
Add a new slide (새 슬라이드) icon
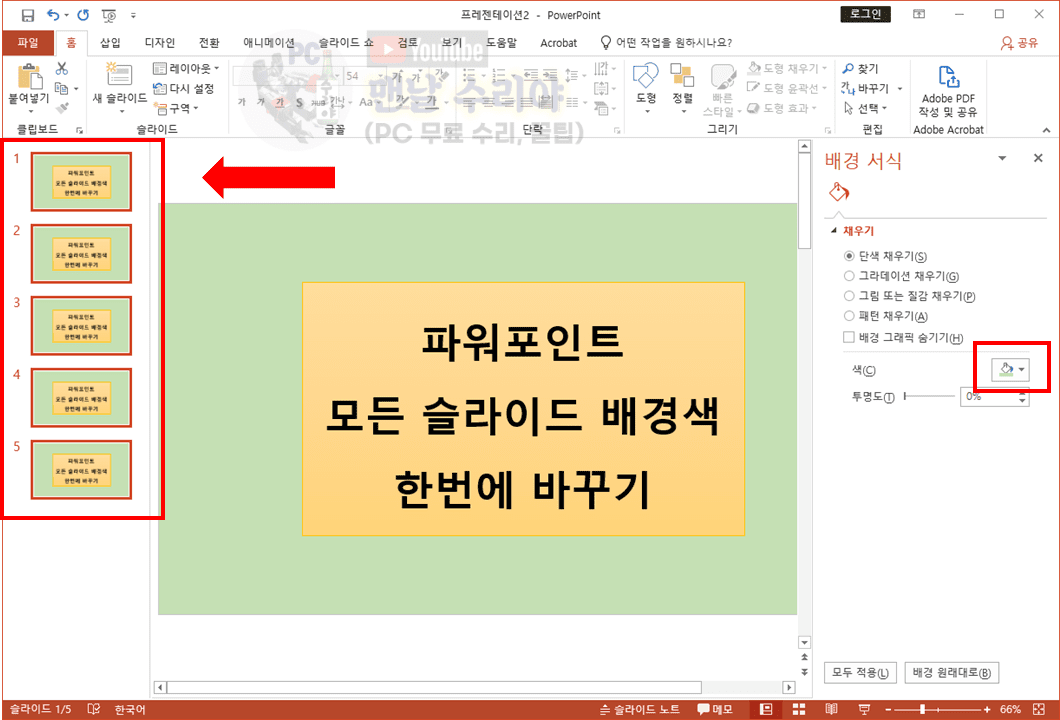point(120,76)
